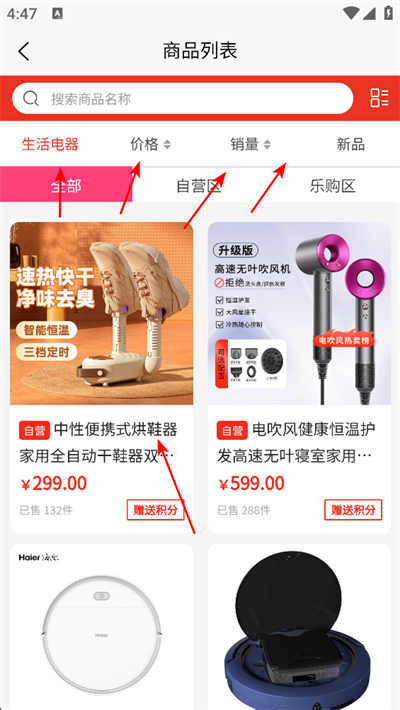Image resolution: width=400 pixels, height=710 pixels.
Task: Tap 赠送积分 on the hair dryer
Action: 353,510
